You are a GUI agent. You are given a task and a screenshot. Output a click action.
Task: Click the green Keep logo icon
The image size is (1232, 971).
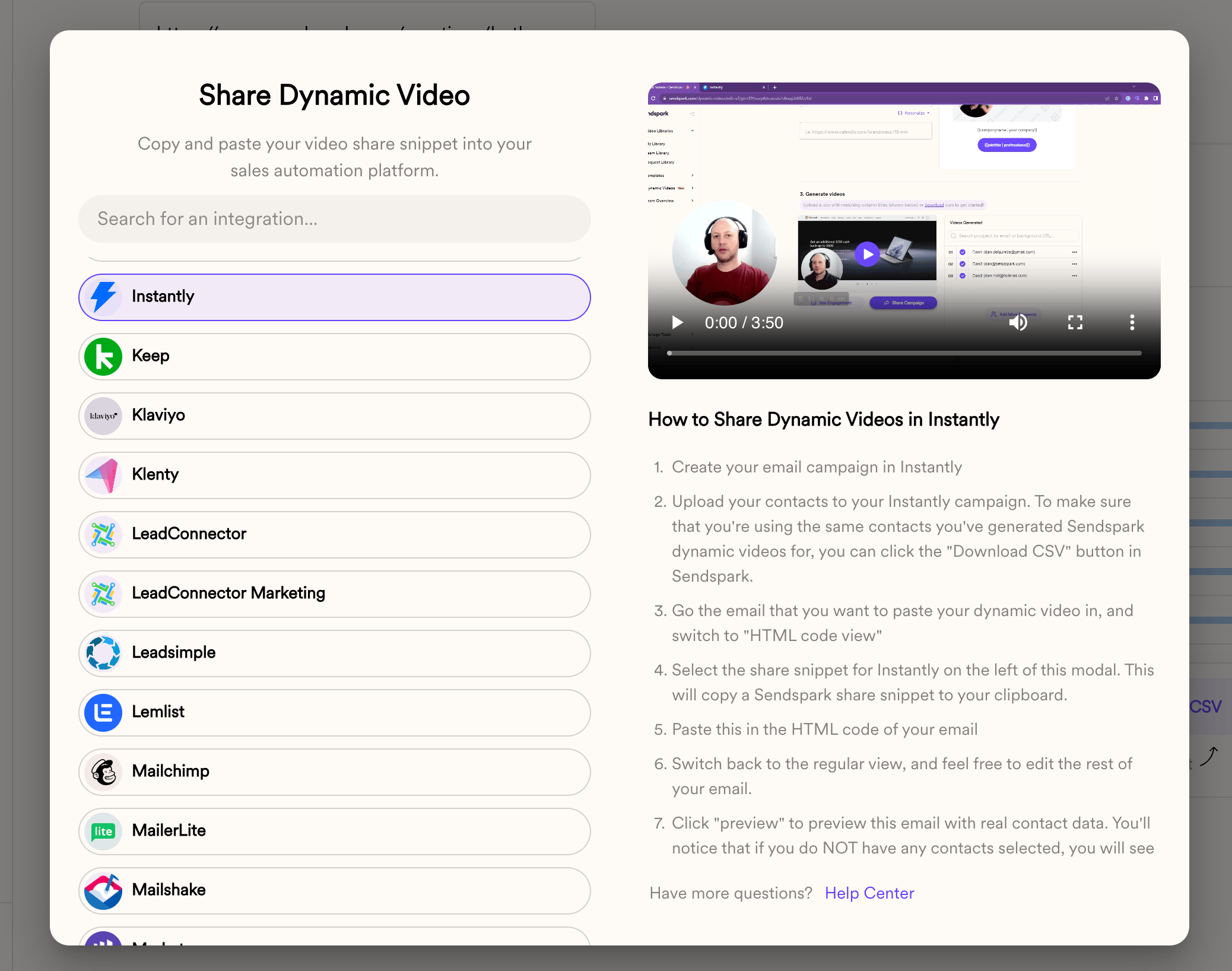click(103, 356)
